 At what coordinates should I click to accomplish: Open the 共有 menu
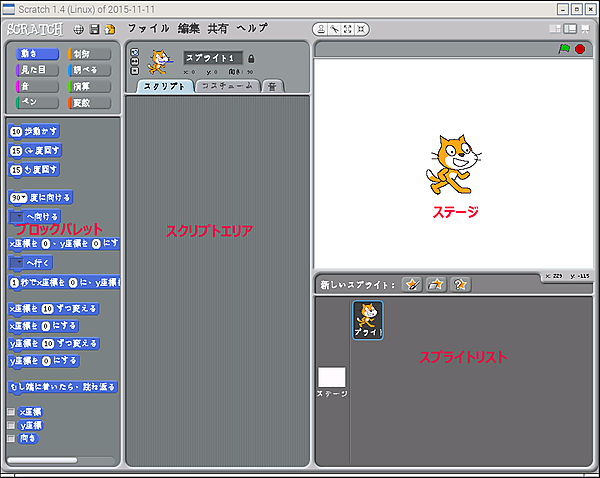pyautogui.click(x=218, y=28)
